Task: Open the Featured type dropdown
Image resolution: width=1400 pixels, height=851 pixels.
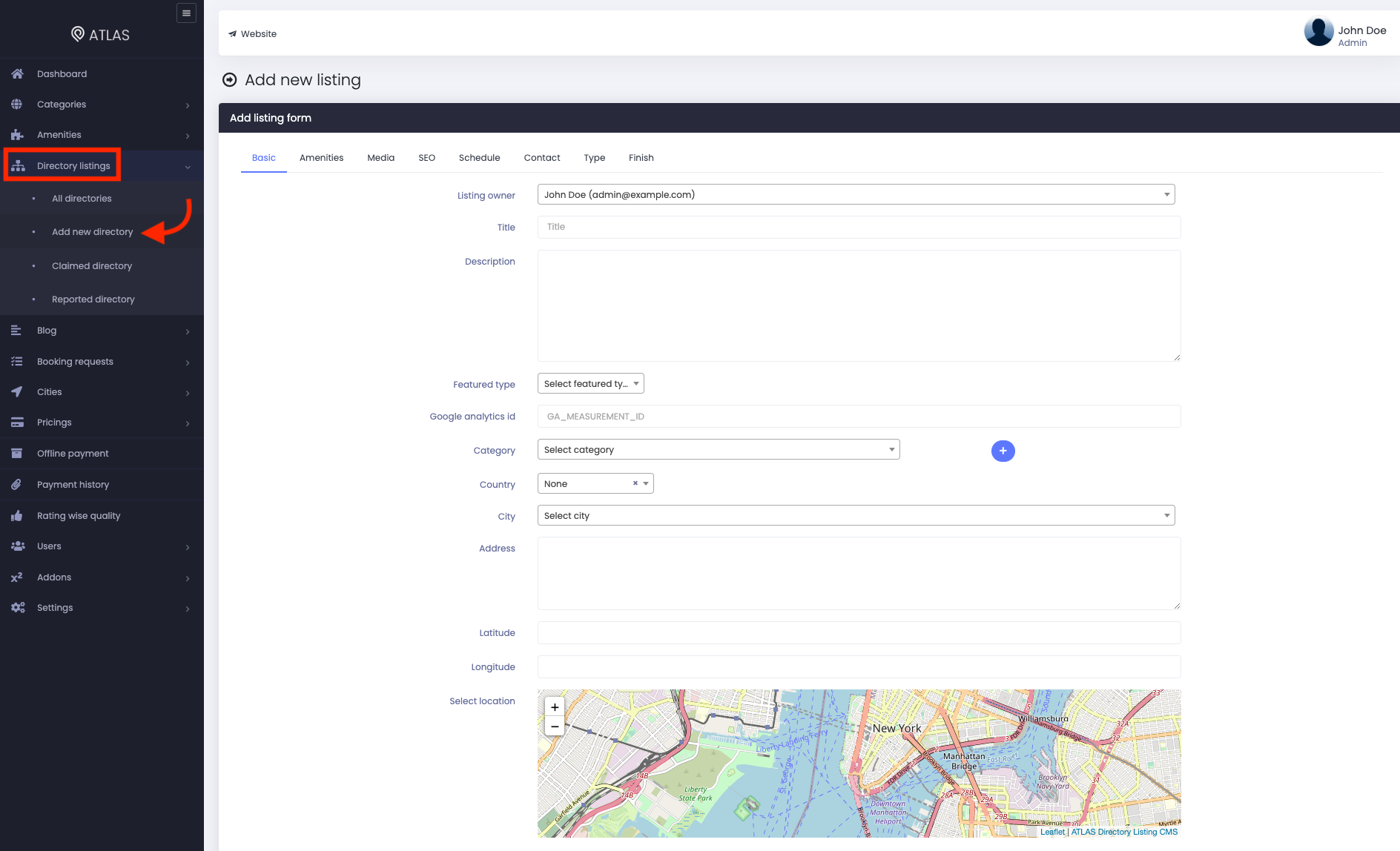Action: coord(590,383)
